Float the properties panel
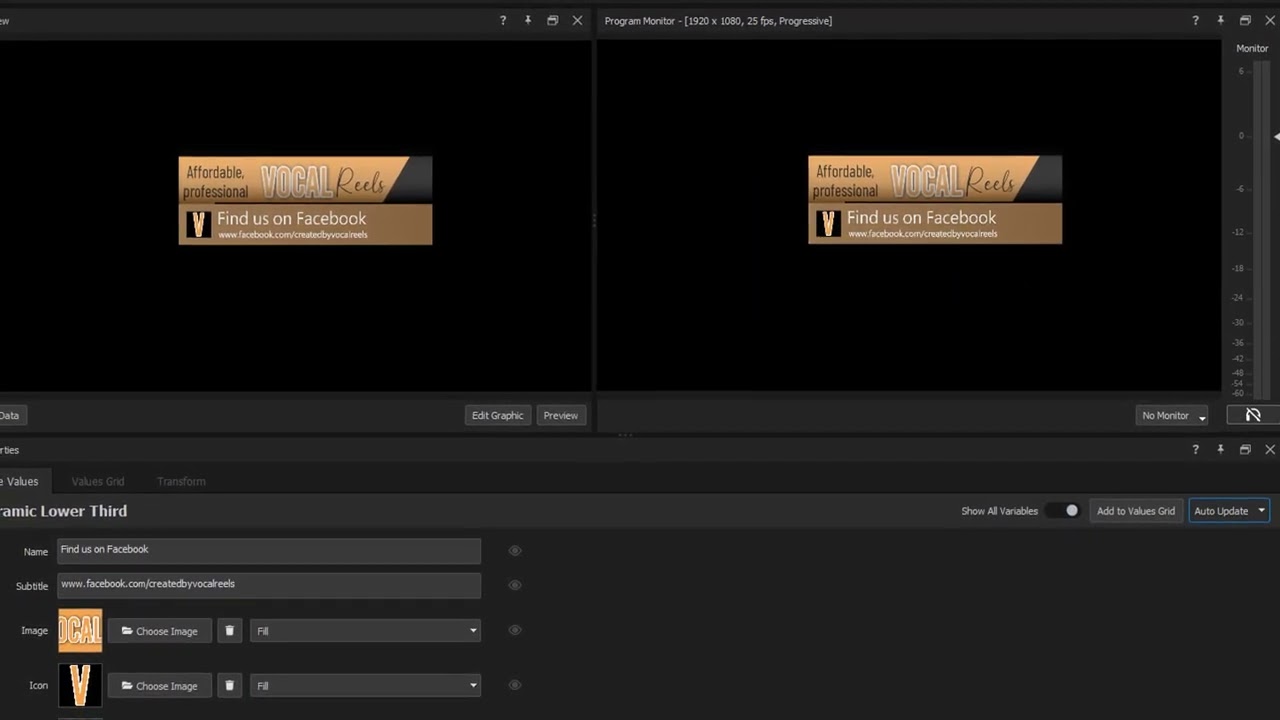 pos(1245,450)
